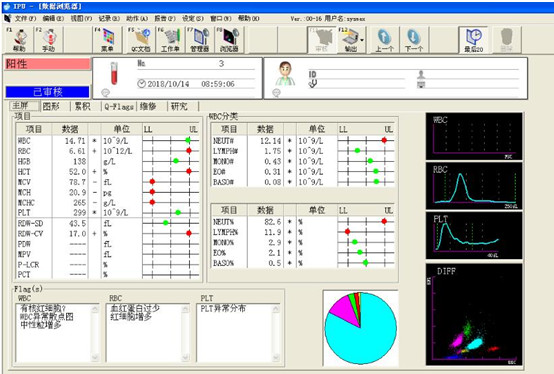The width and height of the screenshot is (554, 374).
Task: Click the F1 帮助 help icon
Action: (19, 40)
